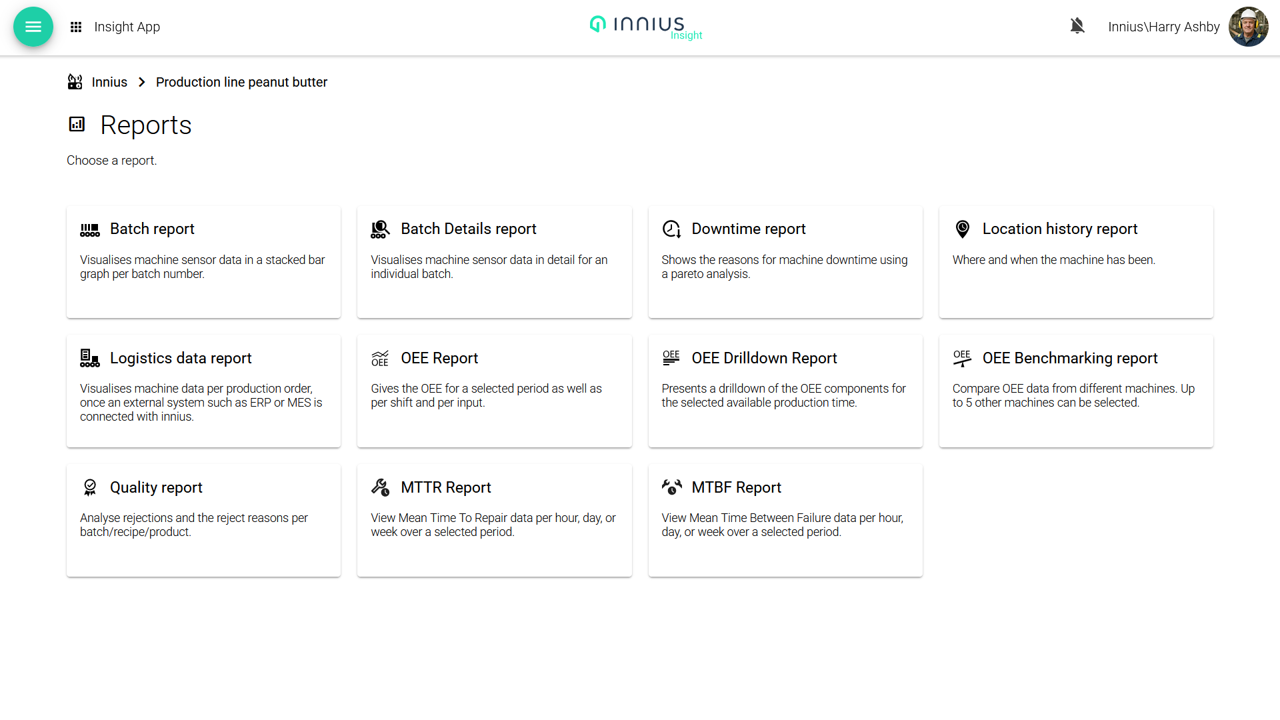
Task: Open the green hamburger menu button
Action: click(x=33, y=27)
